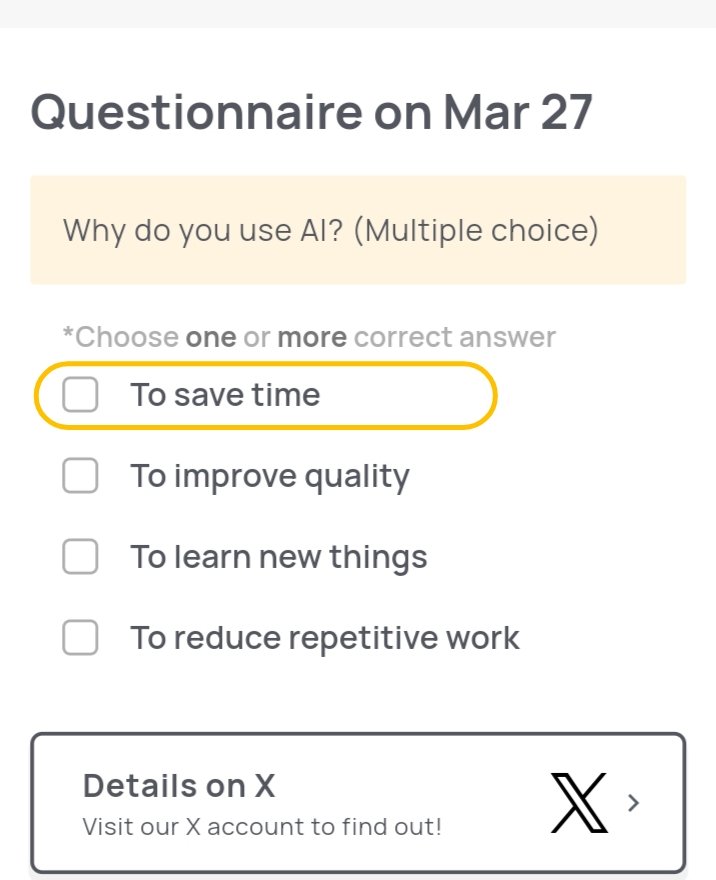Click the bold word "one" in the hint
Viewport: 716px width, 880px height.
pos(211,337)
